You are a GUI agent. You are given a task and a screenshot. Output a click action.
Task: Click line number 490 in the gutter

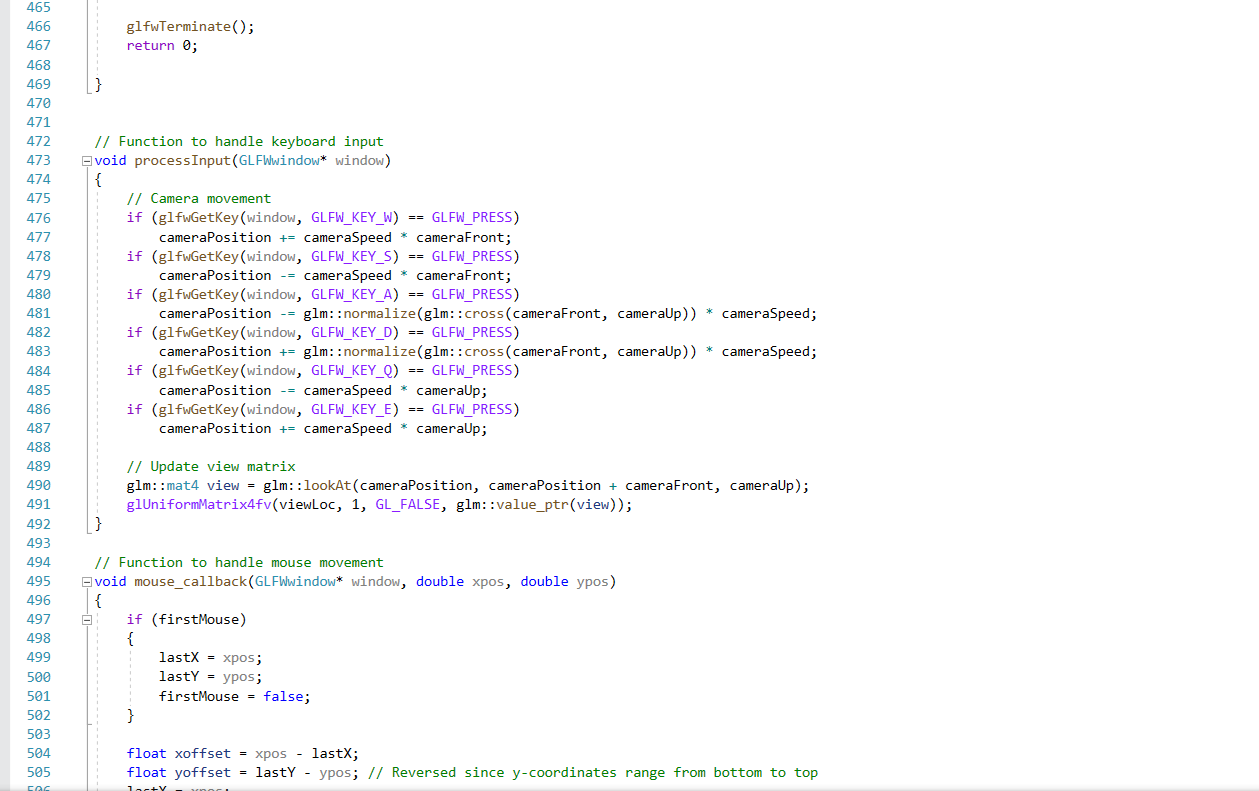tap(38, 485)
